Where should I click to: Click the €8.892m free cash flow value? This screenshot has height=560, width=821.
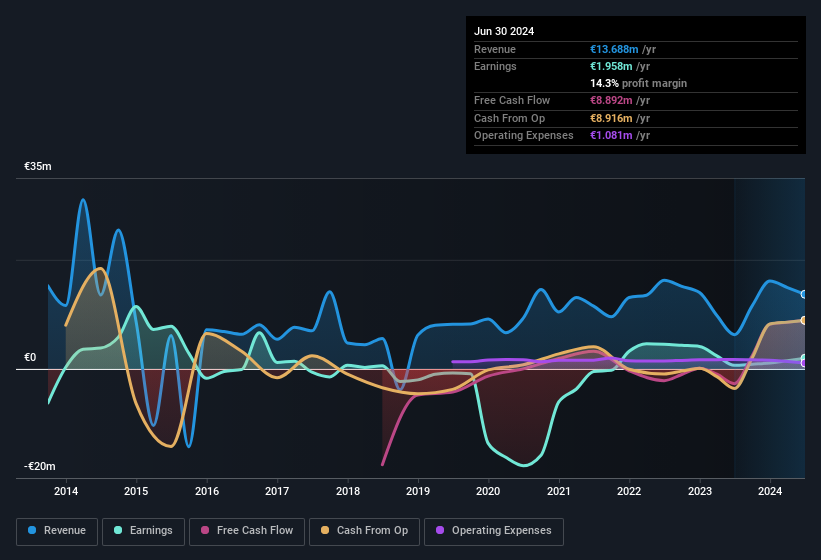click(x=611, y=100)
